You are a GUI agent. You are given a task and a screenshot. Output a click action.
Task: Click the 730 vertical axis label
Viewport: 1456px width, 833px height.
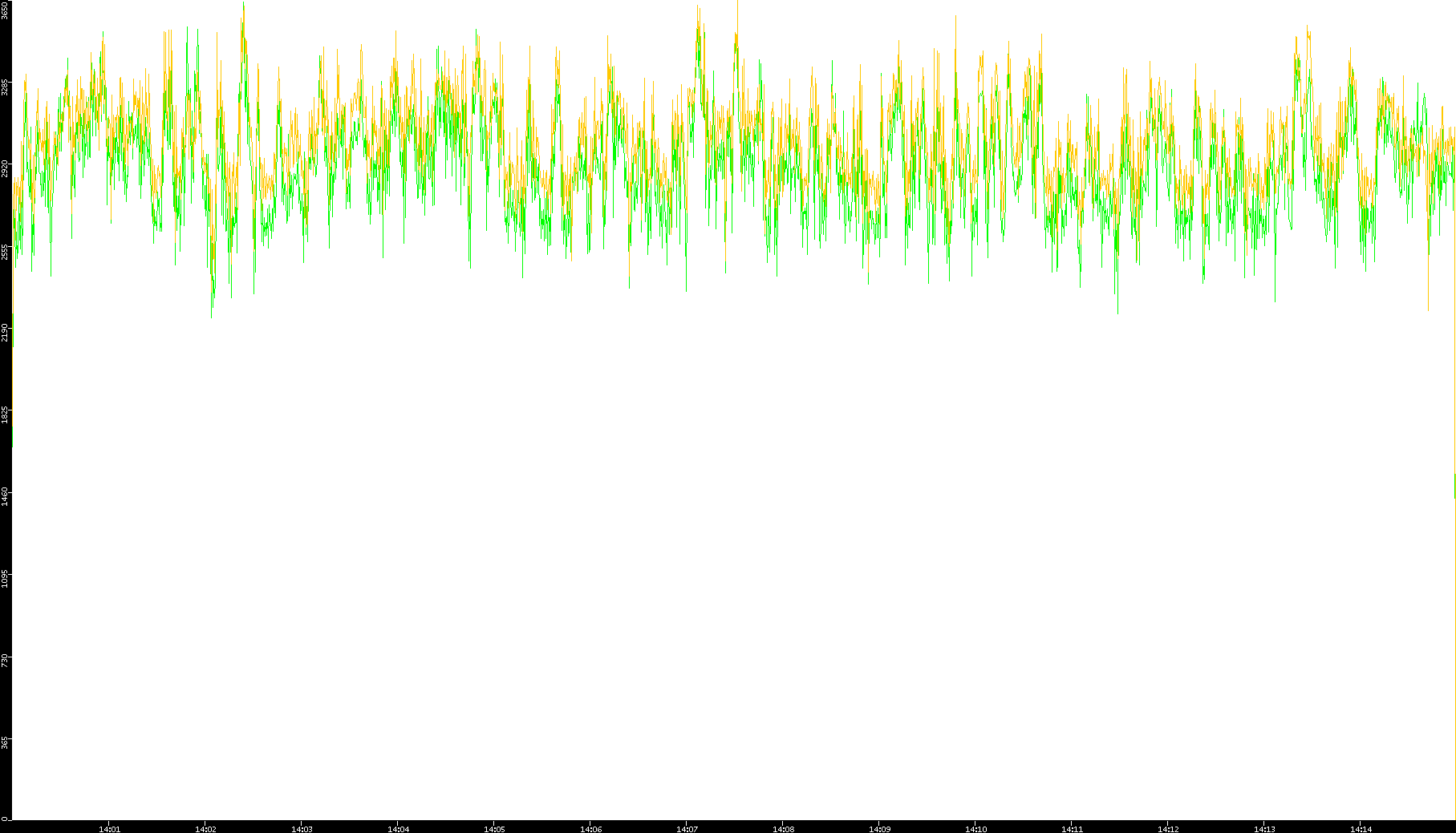tap(6, 661)
